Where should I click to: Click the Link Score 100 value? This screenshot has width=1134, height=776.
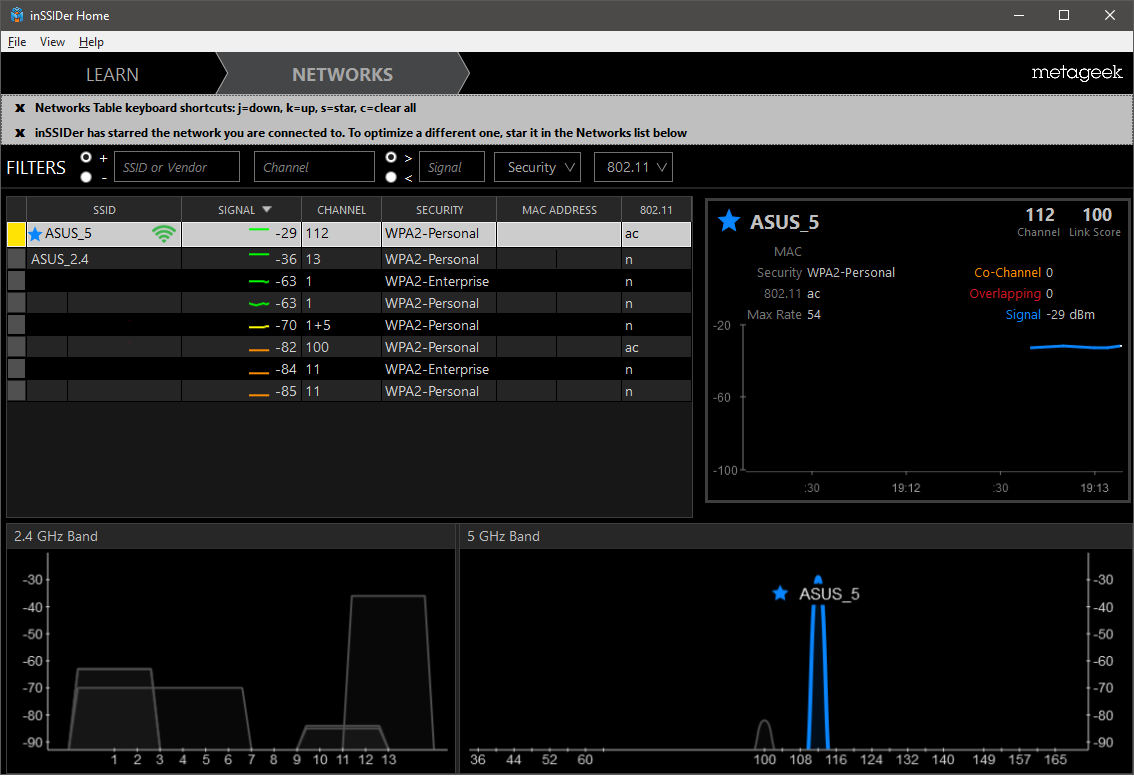pyautogui.click(x=1096, y=215)
